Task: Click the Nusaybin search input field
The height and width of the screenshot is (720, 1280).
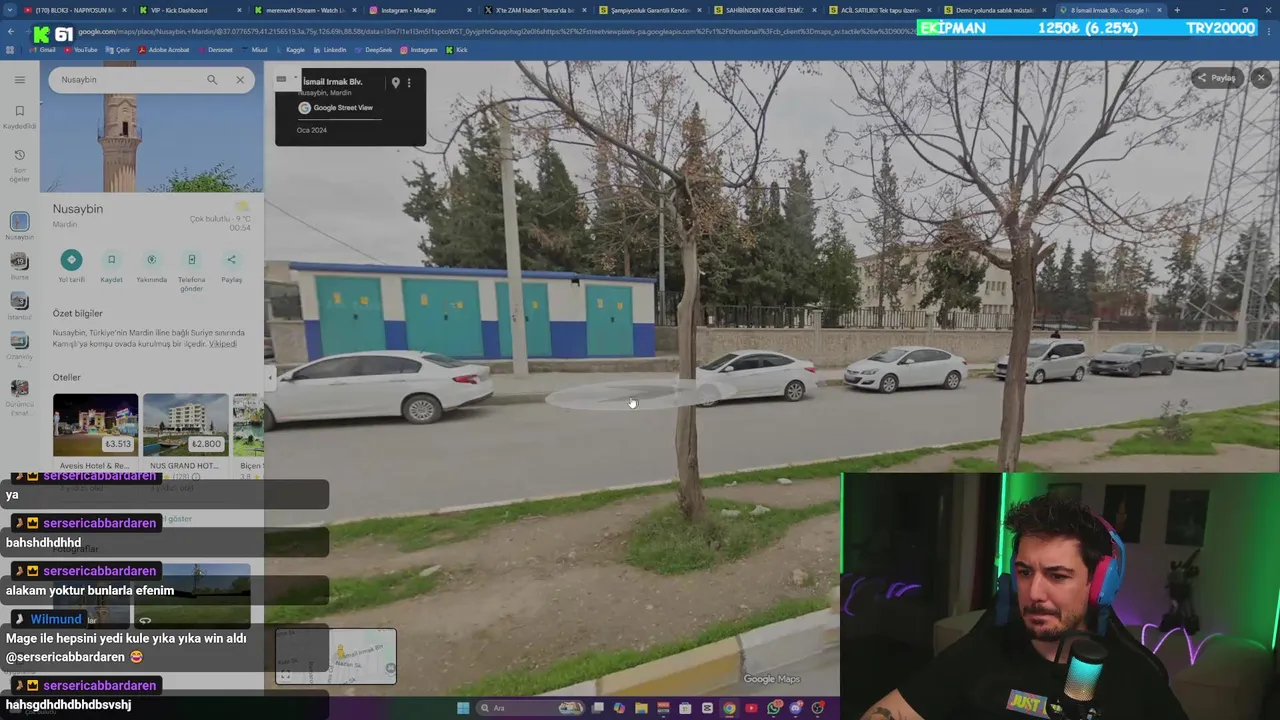Action: (130, 80)
